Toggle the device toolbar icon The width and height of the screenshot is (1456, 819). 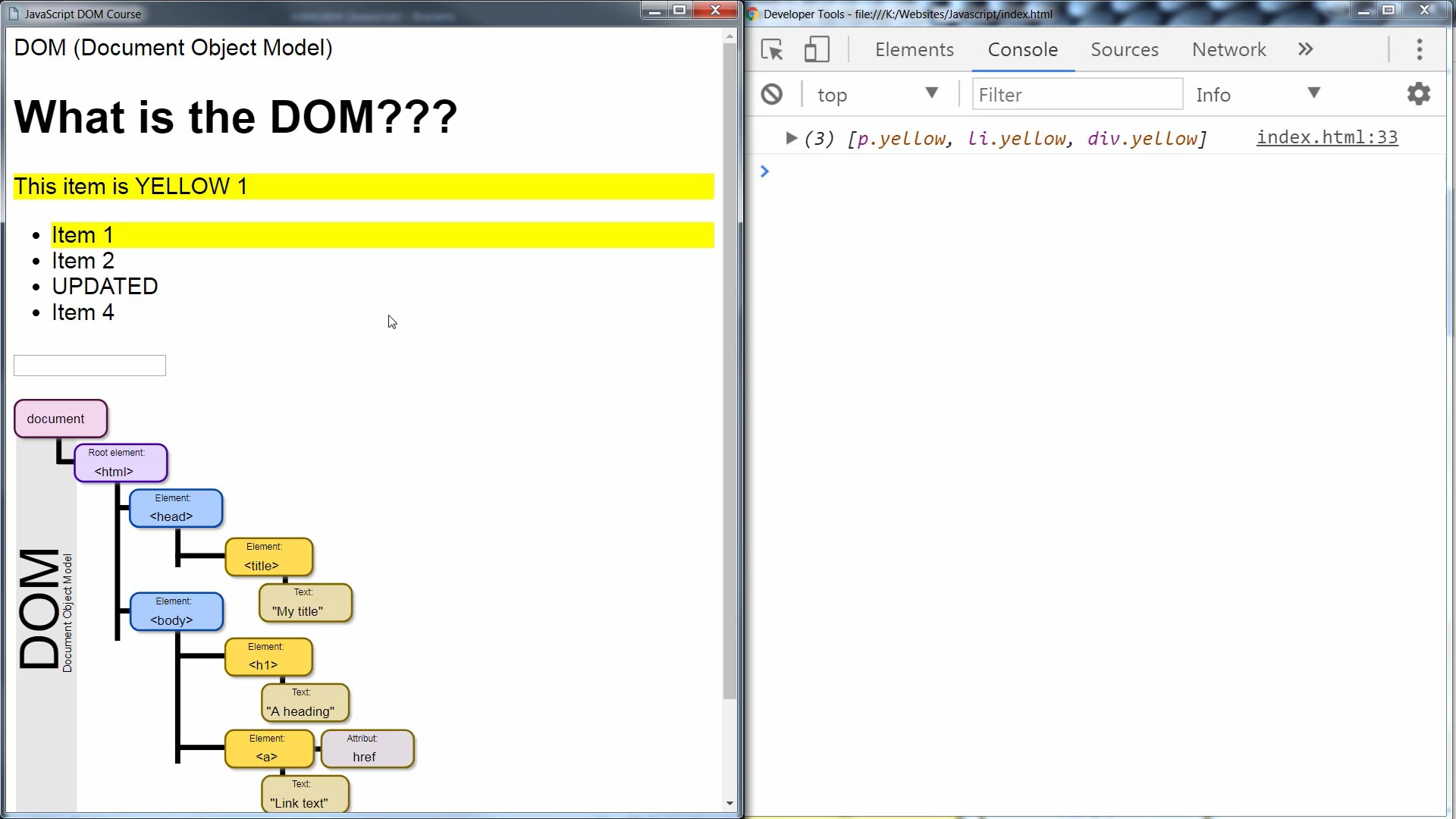817,50
